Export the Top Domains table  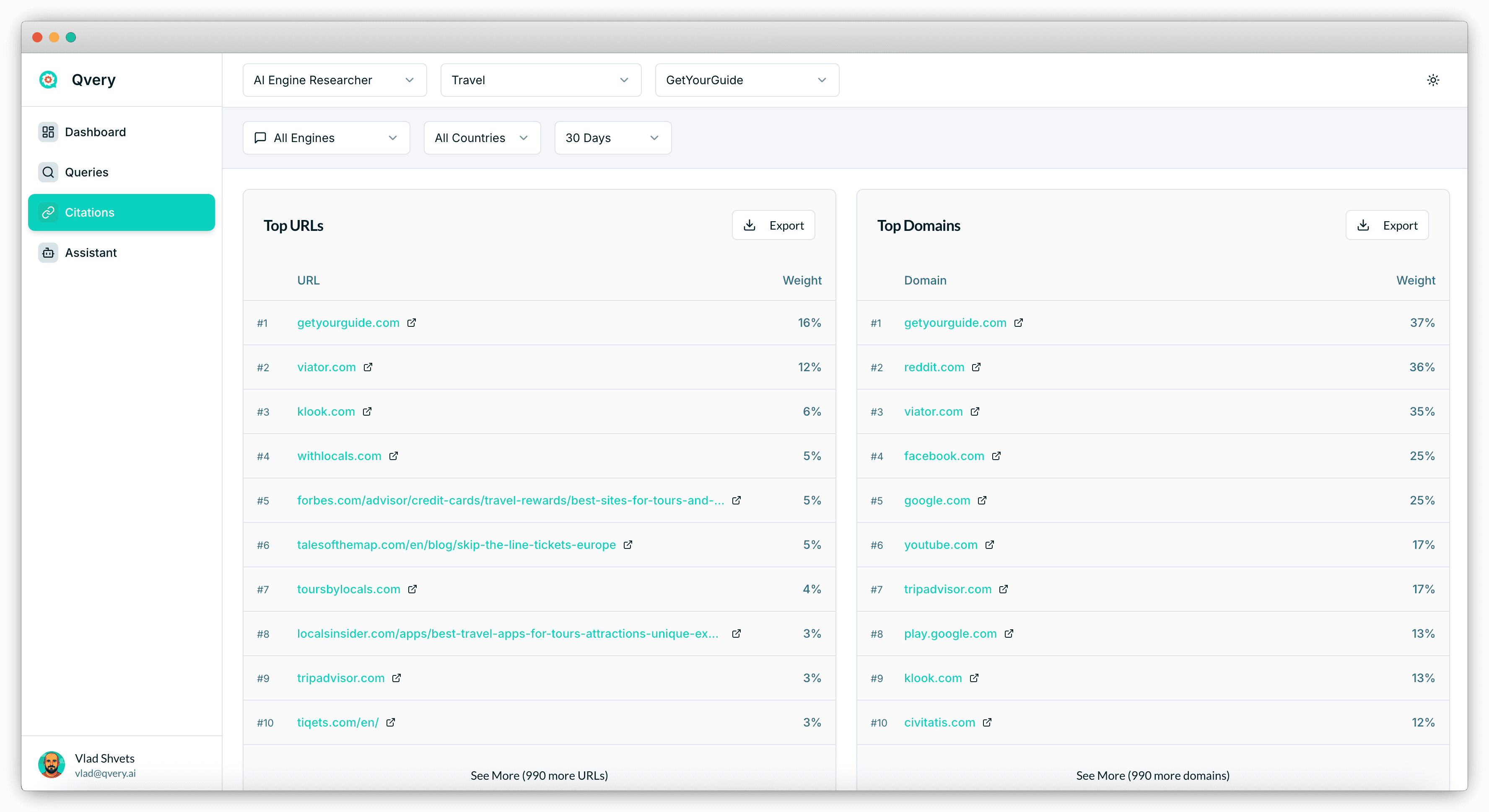(1387, 225)
